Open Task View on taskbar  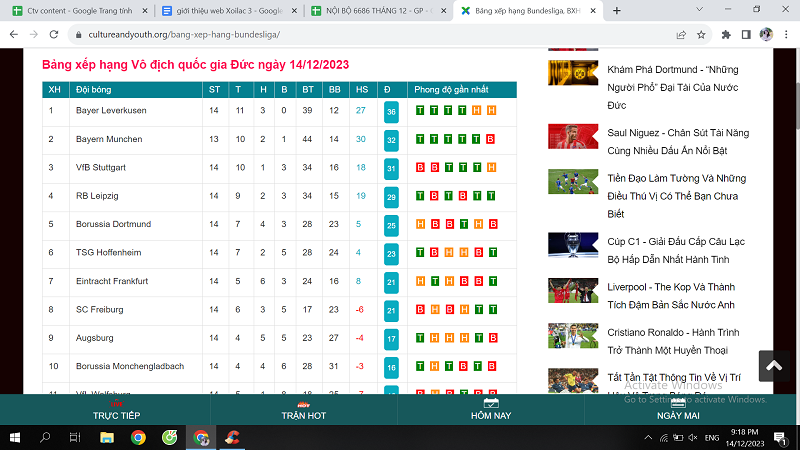click(x=75, y=437)
